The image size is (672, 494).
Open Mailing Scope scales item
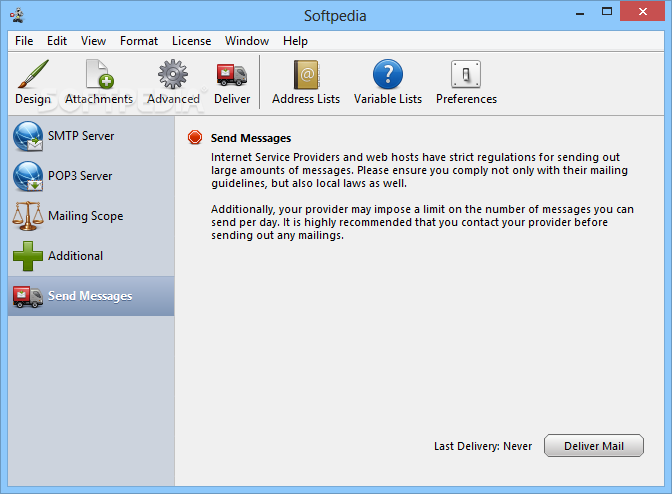coord(91,216)
